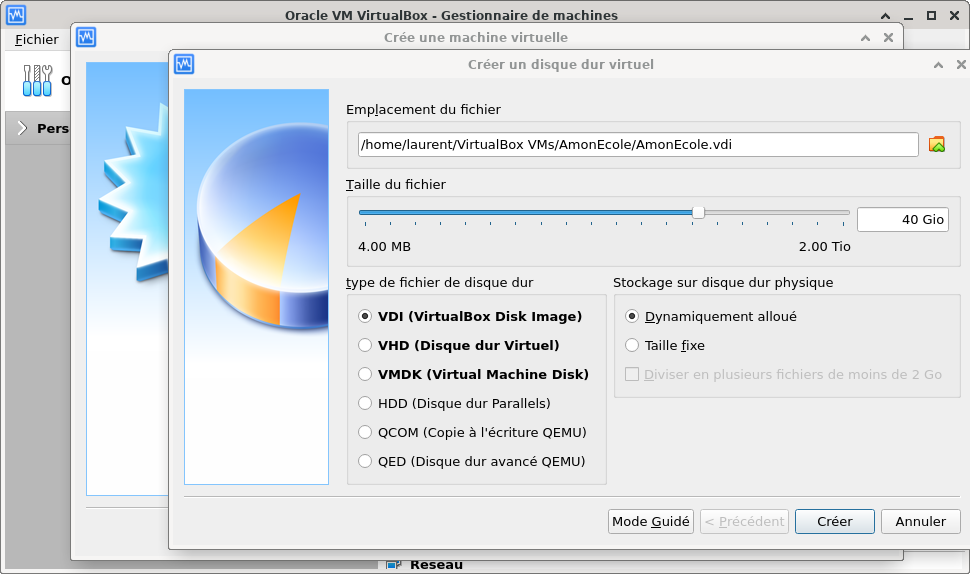This screenshot has height=574, width=970.
Task: Click the Mode Guidé button
Action: [651, 521]
